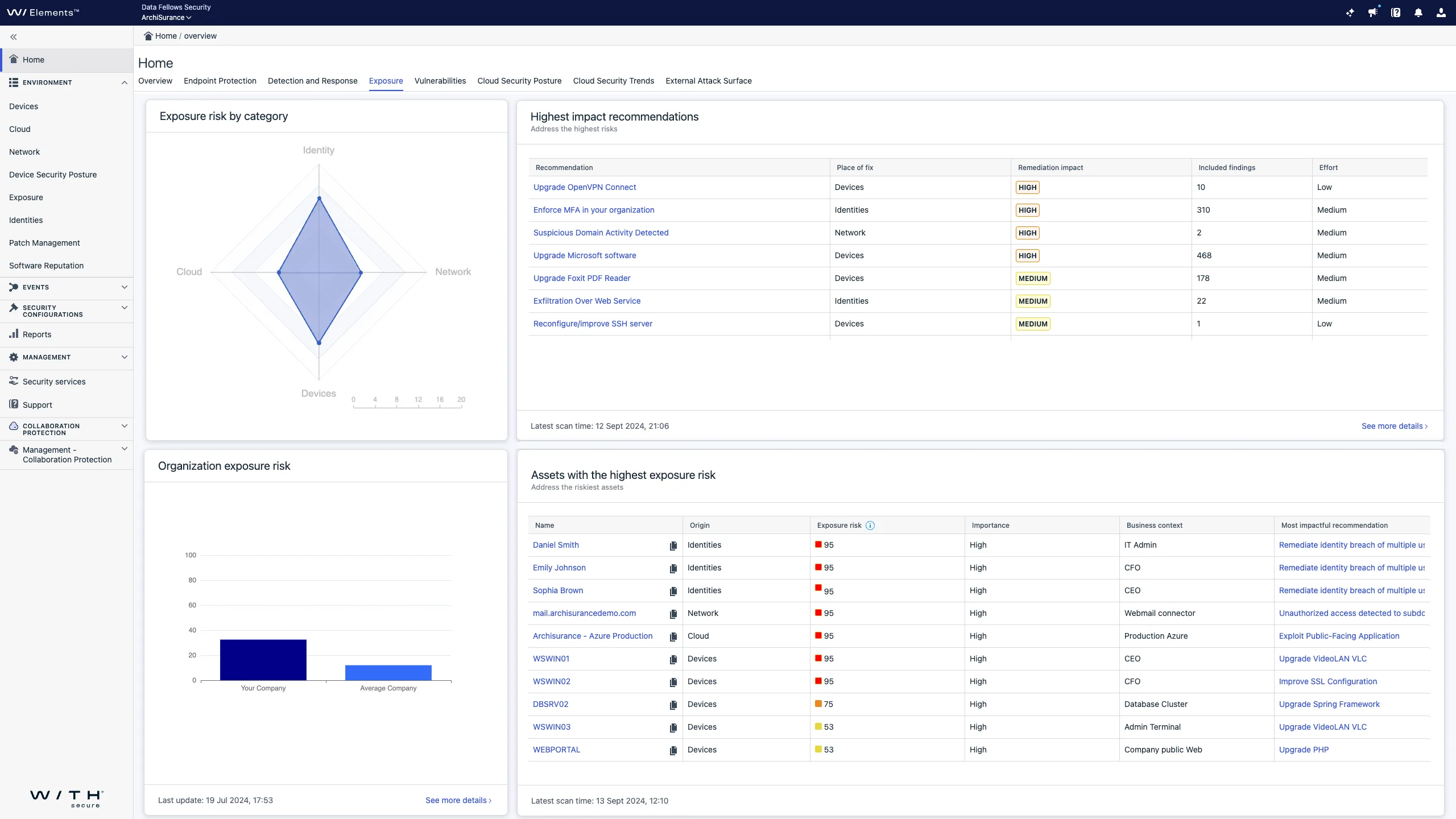The height and width of the screenshot is (819, 1456).
Task: Copy Daniel Smith asset name icon
Action: (673, 546)
